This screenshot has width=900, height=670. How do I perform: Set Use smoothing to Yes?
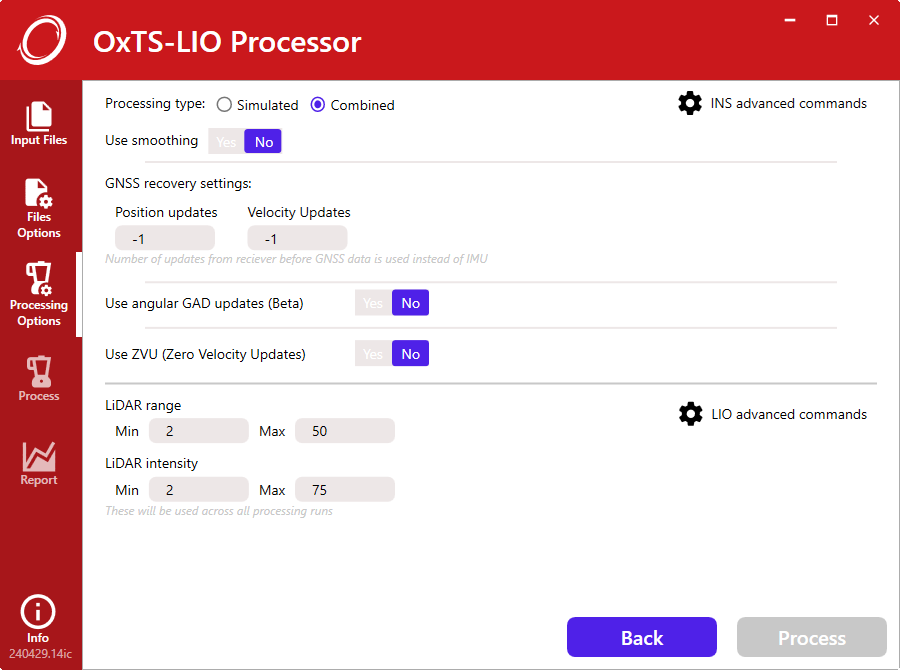pyautogui.click(x=226, y=141)
